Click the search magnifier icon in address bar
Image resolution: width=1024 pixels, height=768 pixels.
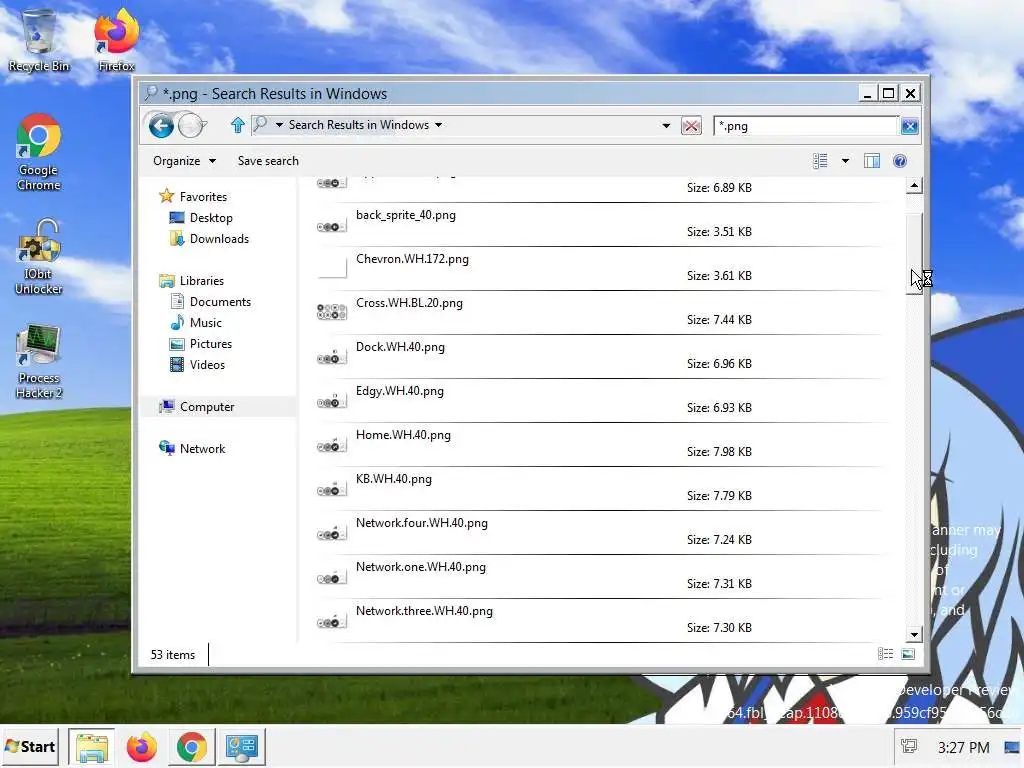(x=260, y=124)
